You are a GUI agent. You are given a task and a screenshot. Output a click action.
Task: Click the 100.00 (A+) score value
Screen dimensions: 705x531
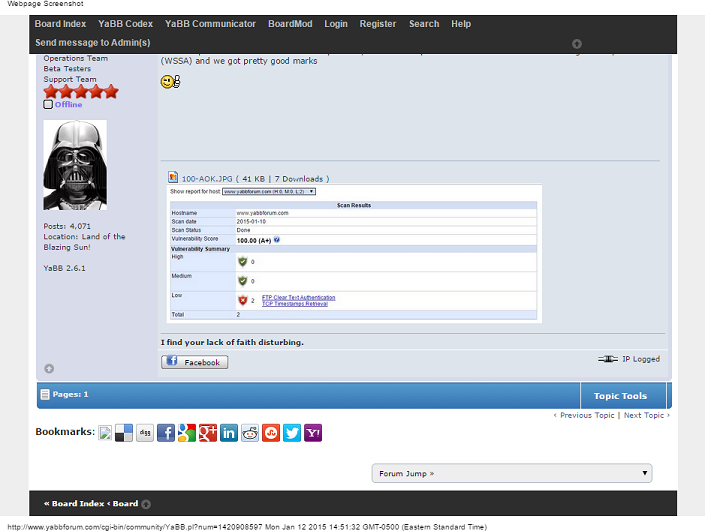pos(254,241)
